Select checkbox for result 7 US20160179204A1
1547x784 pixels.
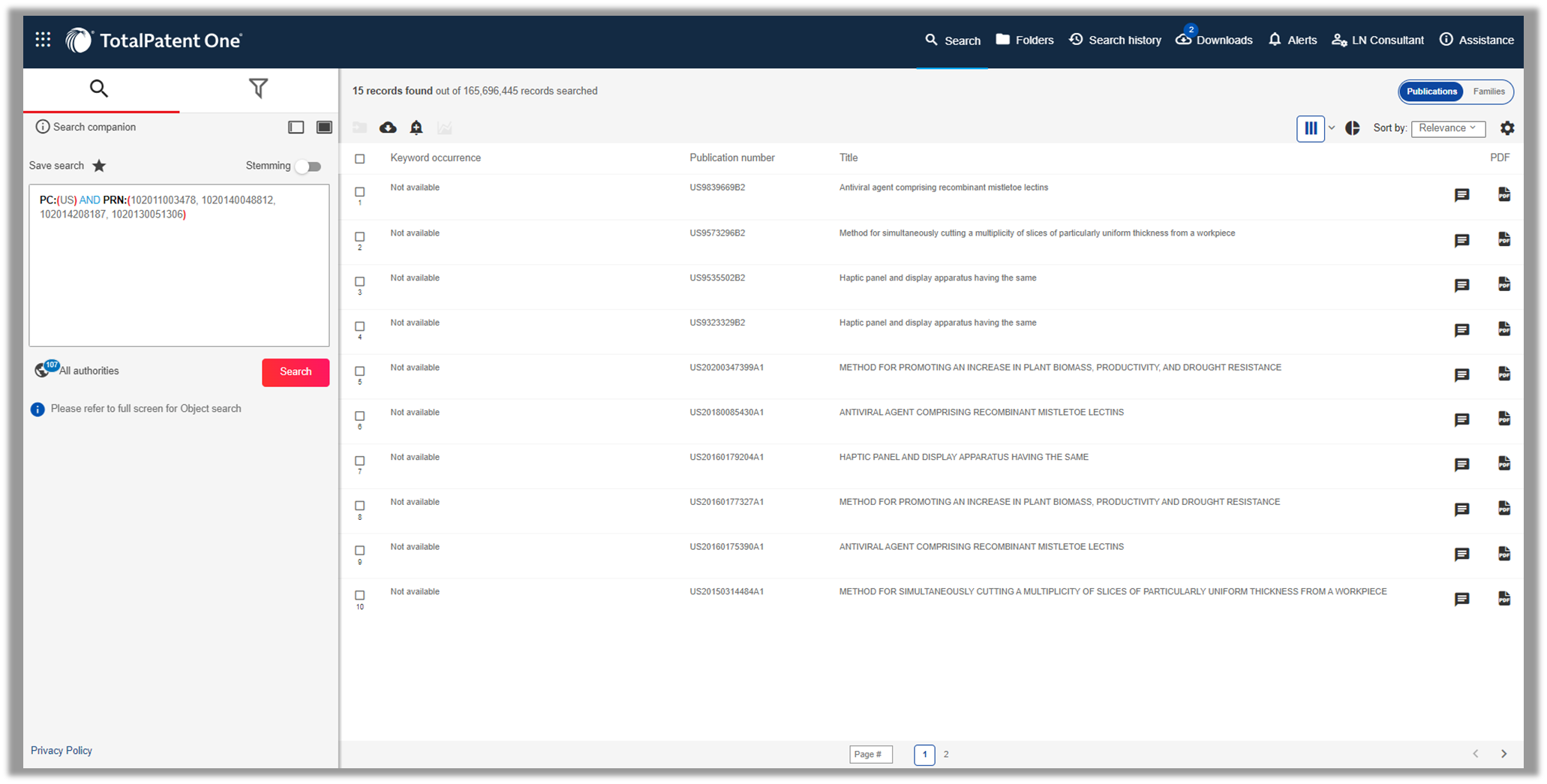pyautogui.click(x=360, y=461)
